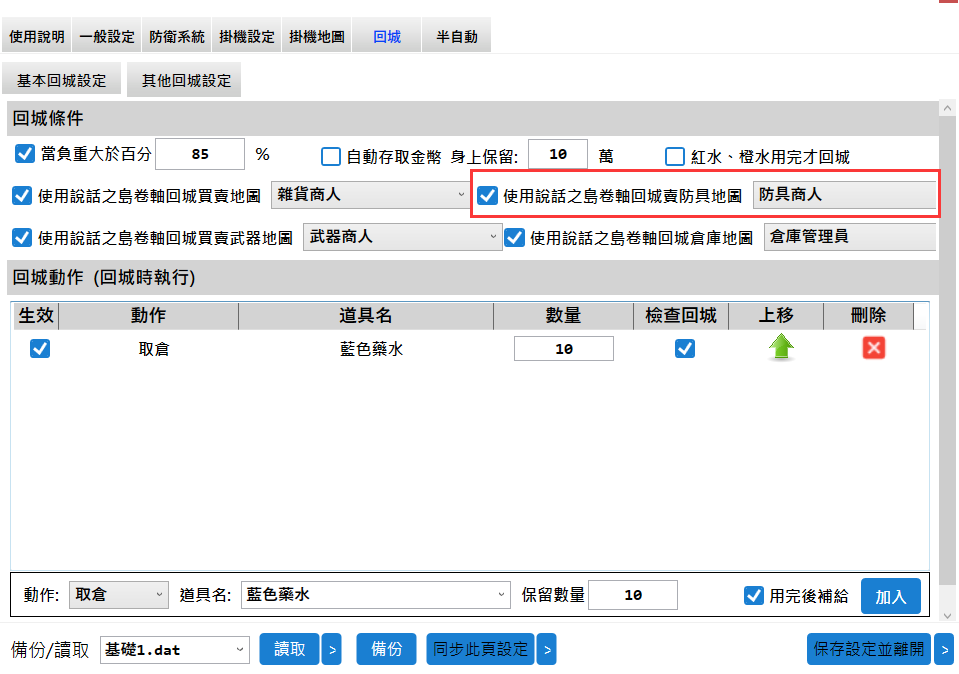Select 其他回城設定 sub-tab
The width and height of the screenshot is (959, 674).
point(186,81)
